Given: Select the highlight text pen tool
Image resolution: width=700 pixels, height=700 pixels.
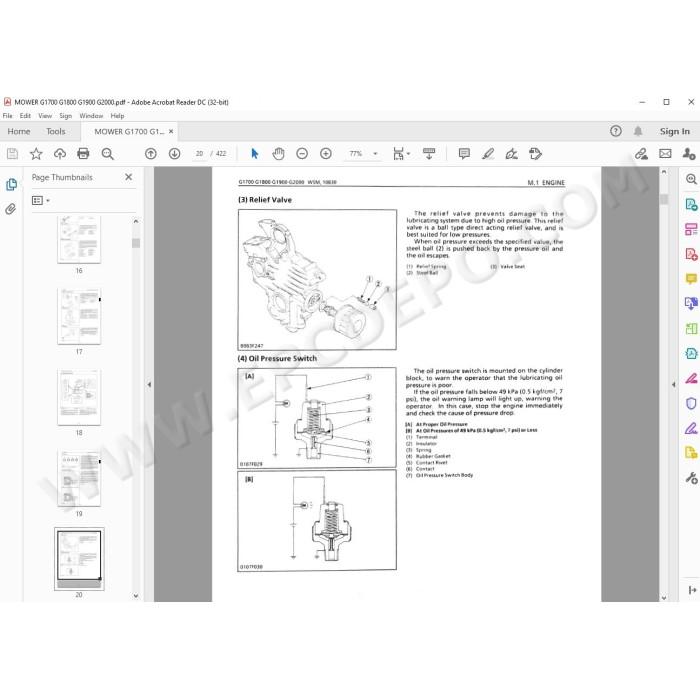Looking at the screenshot, I should pos(488,154).
